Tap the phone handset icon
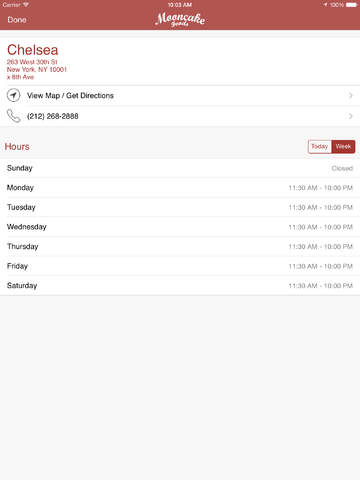This screenshot has width=360, height=480. click(x=14, y=116)
